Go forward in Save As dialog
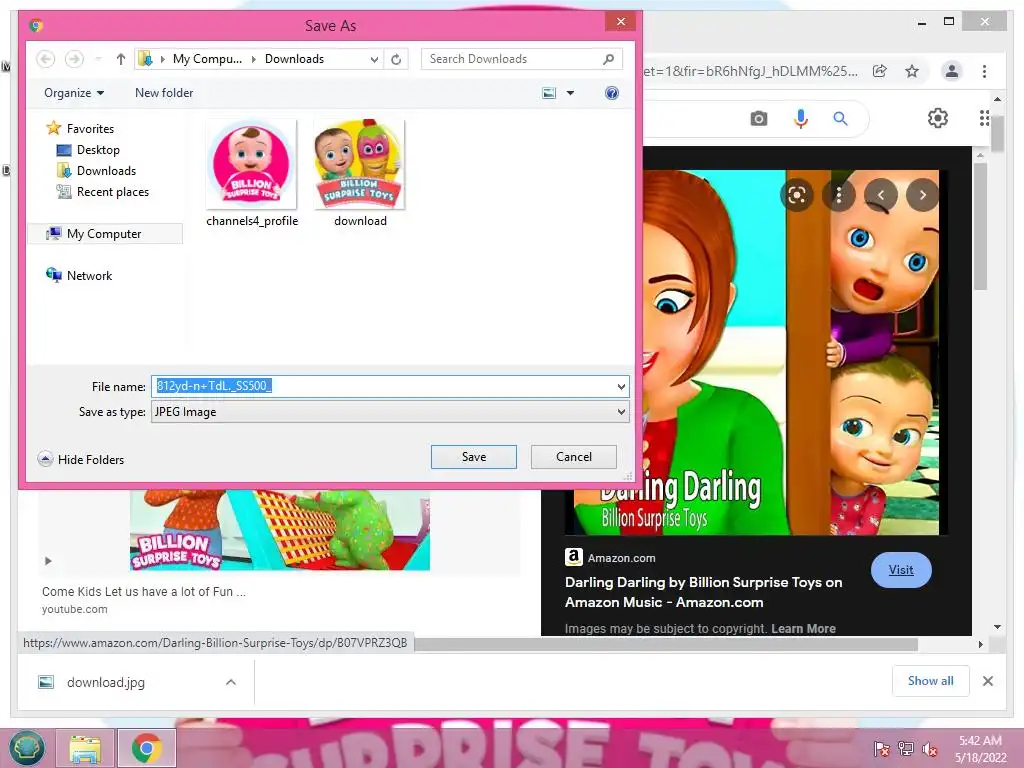 (74, 59)
